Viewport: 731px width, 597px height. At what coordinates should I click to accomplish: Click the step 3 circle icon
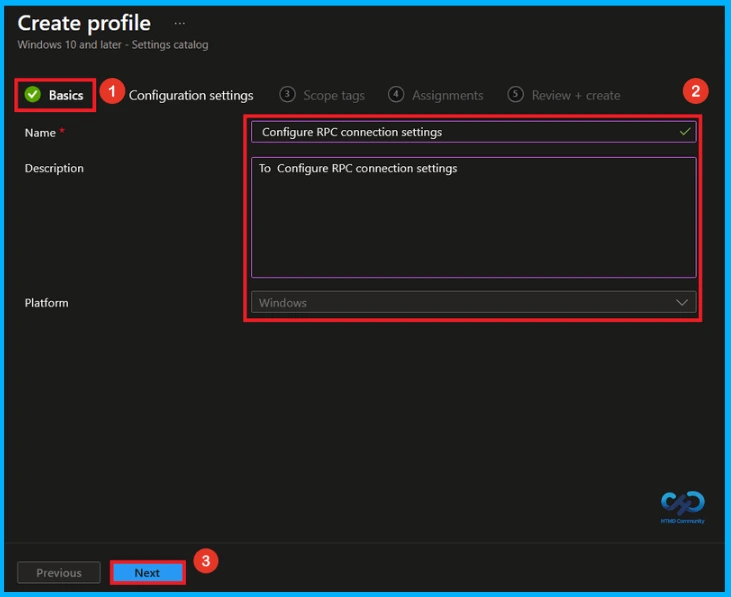click(287, 95)
